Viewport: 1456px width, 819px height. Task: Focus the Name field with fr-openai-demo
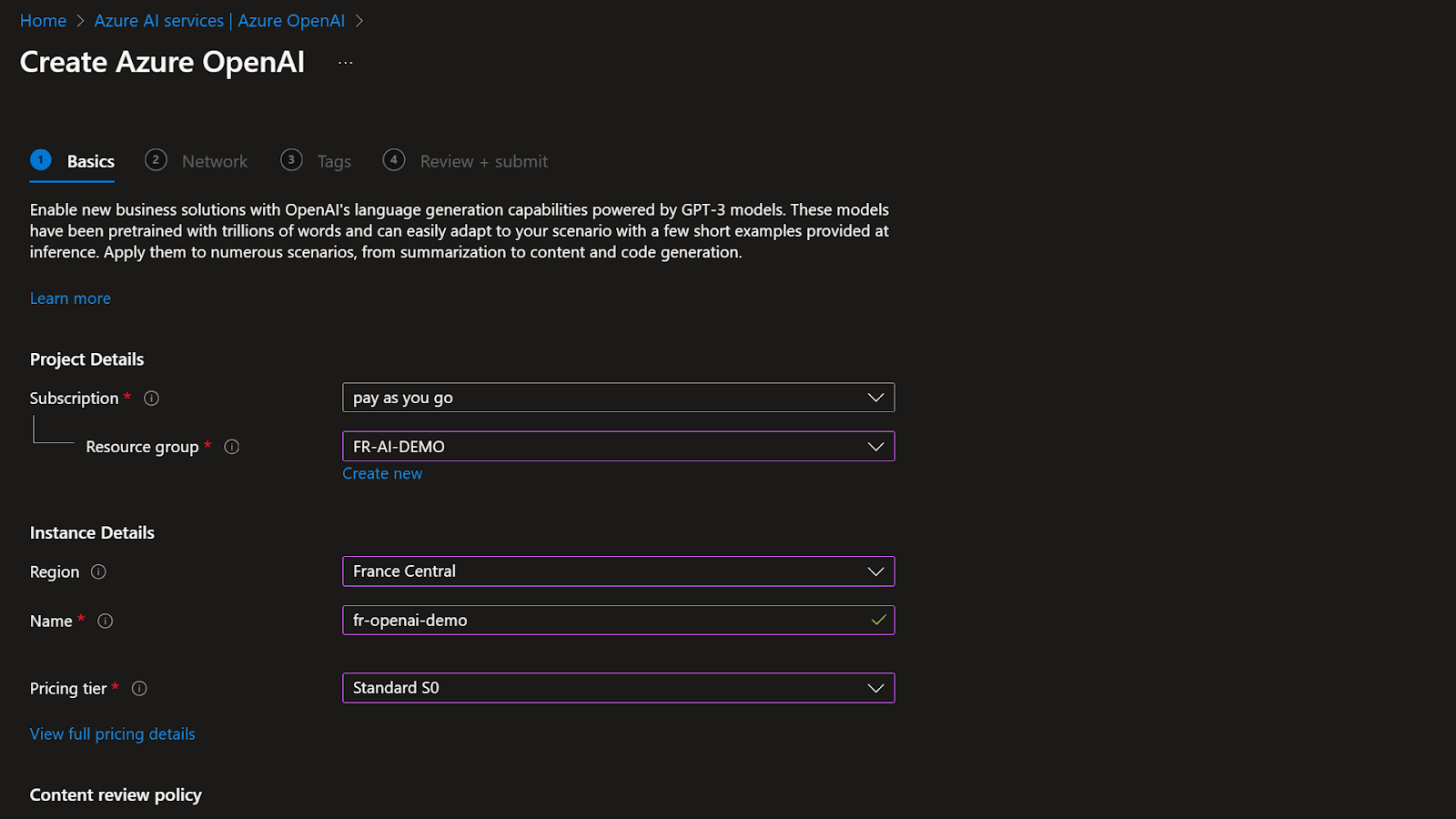tap(619, 621)
